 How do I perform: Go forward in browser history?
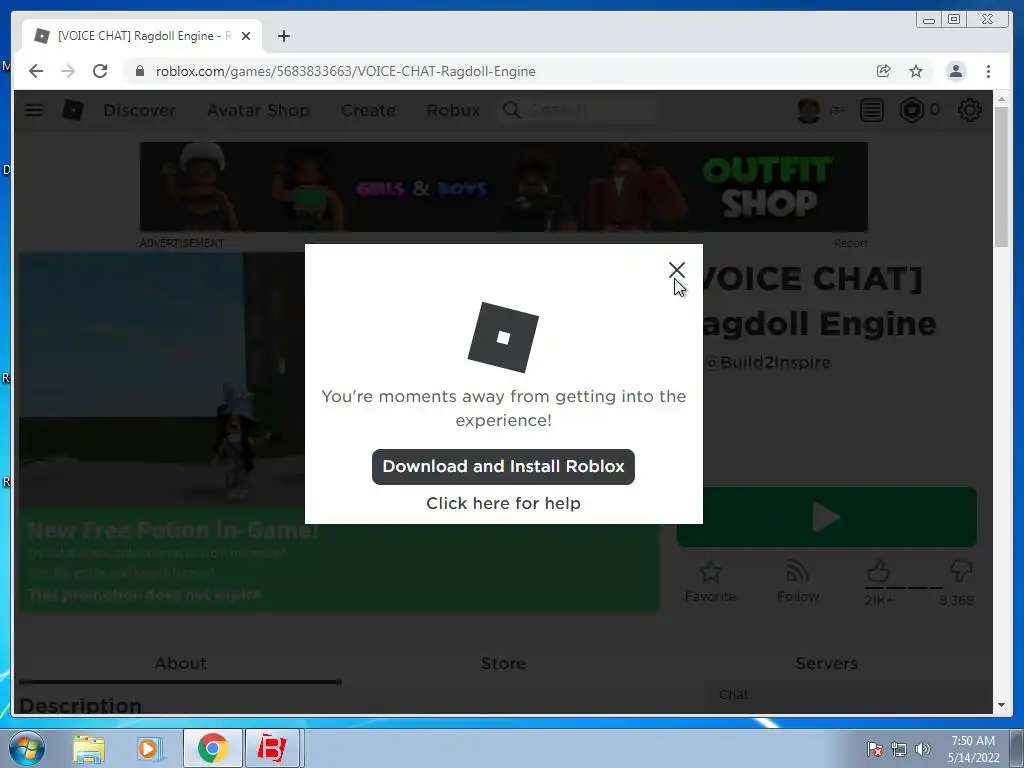(x=68, y=71)
